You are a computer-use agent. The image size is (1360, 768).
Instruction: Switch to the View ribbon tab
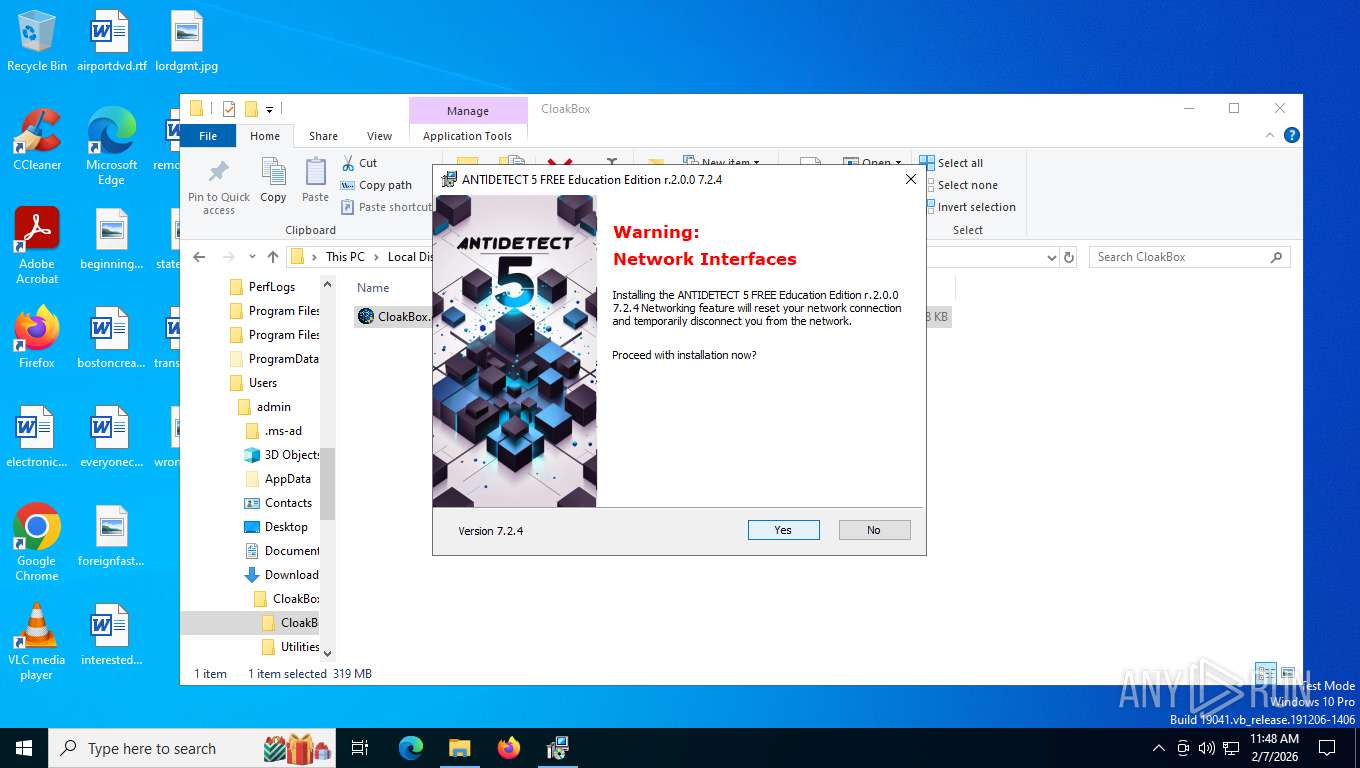point(379,136)
